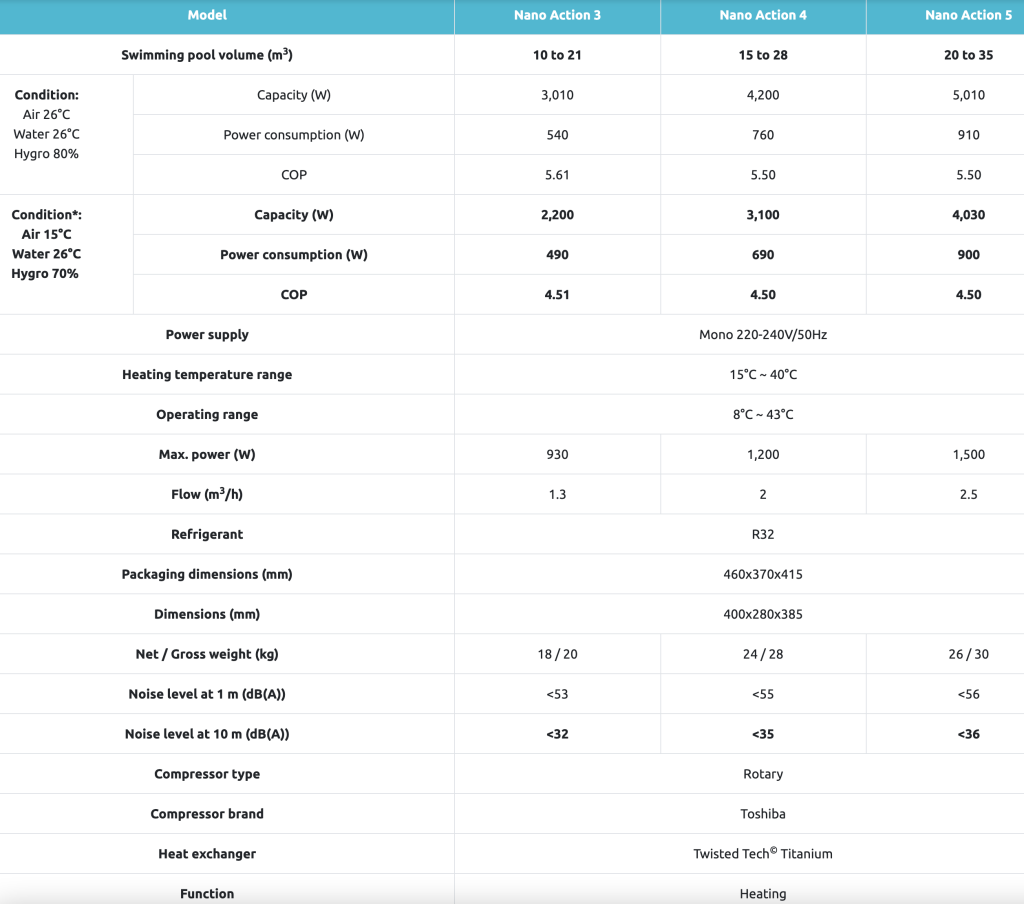Select the "460x370x415" packaging dimensions value
The image size is (1024, 904).
click(763, 574)
